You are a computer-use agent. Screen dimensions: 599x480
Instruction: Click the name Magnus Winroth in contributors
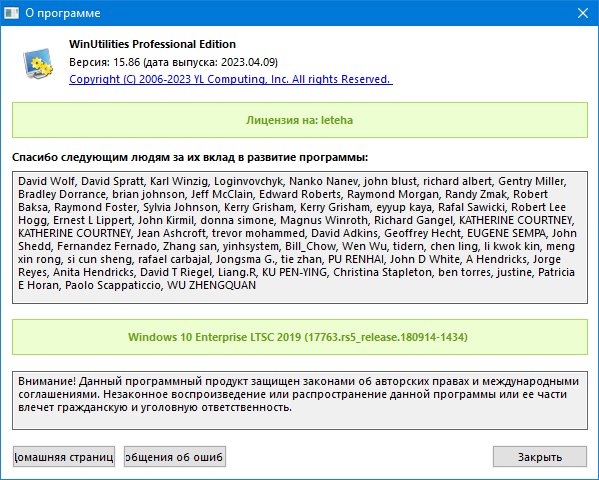click(x=324, y=220)
